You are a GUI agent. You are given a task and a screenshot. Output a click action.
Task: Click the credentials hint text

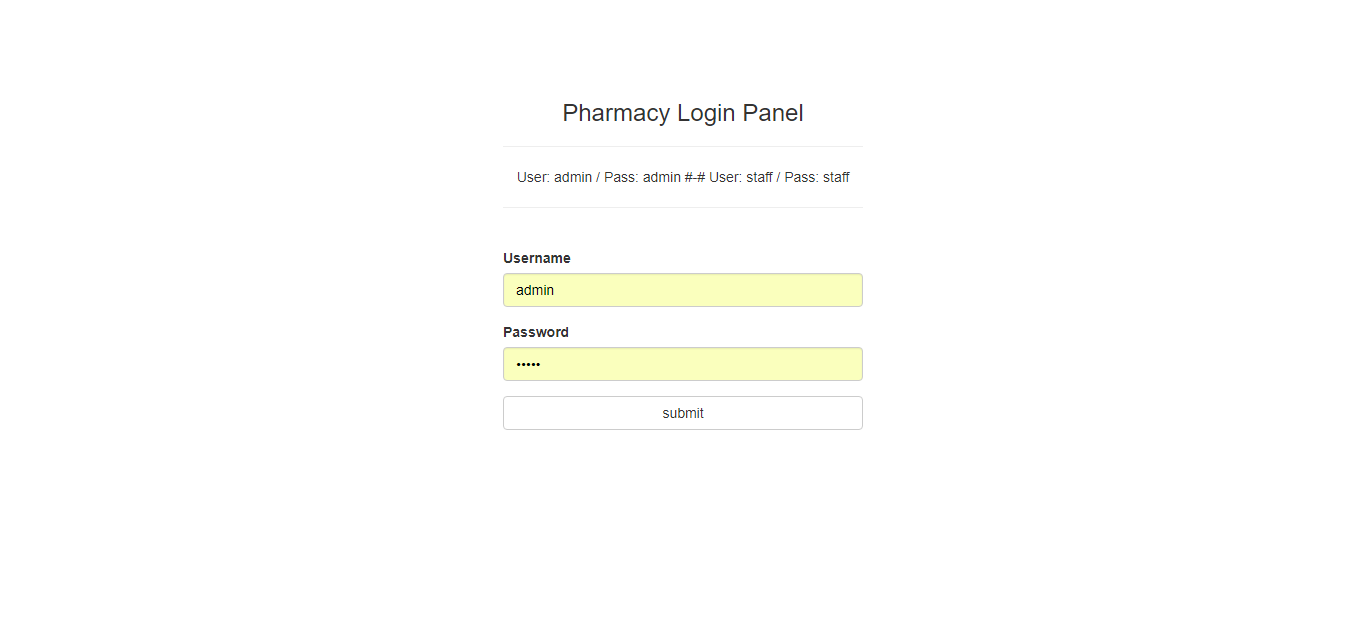click(x=683, y=177)
